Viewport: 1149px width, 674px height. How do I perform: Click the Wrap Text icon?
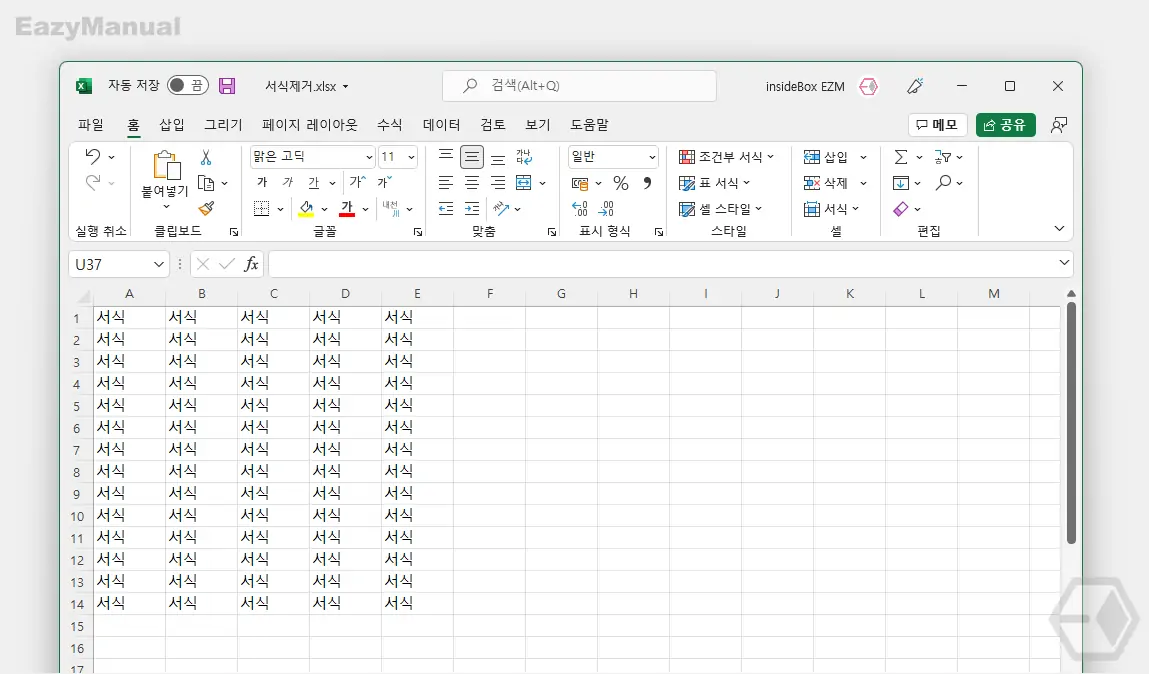coord(524,156)
